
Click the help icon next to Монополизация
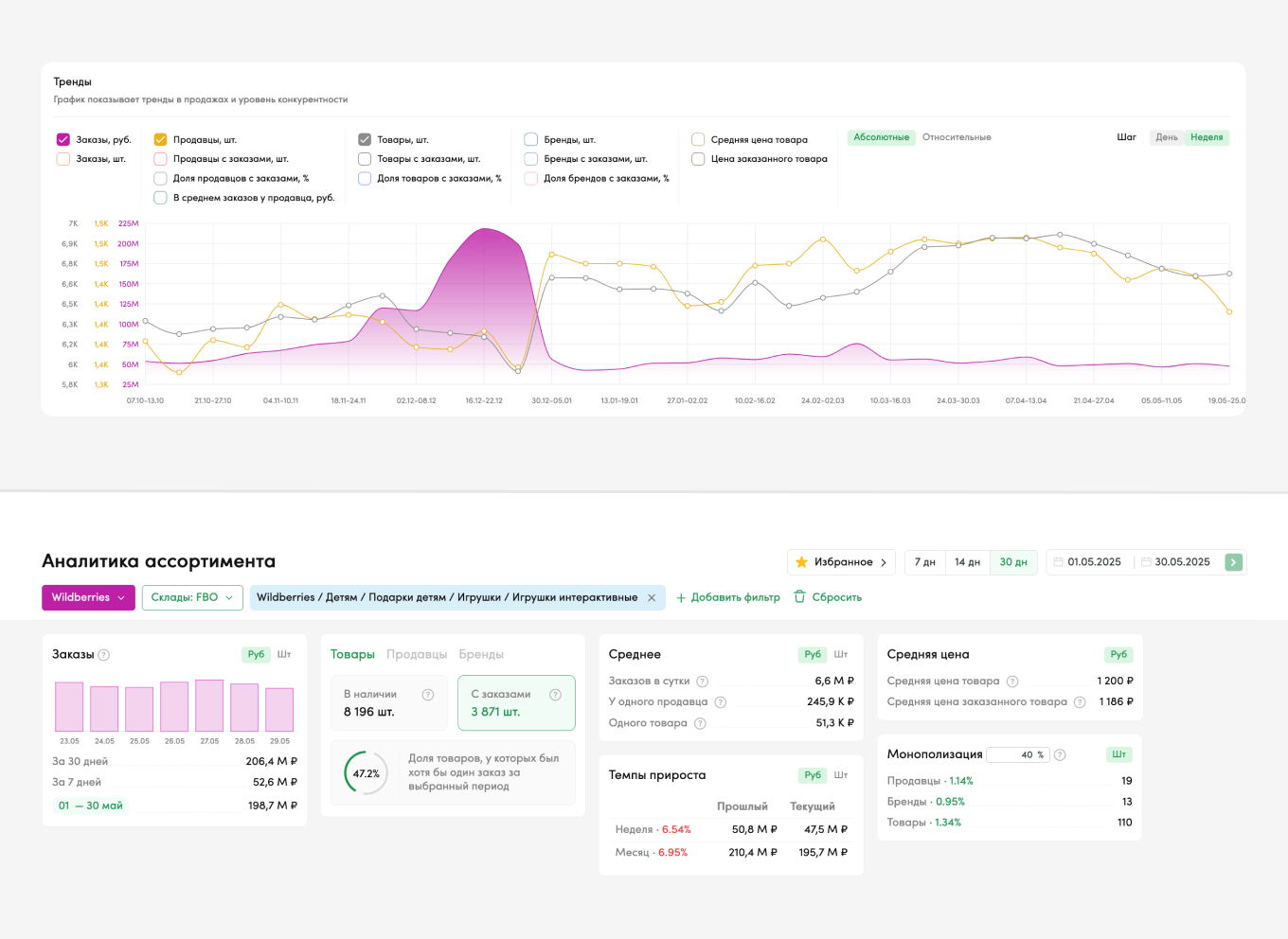pyautogui.click(x=1060, y=755)
